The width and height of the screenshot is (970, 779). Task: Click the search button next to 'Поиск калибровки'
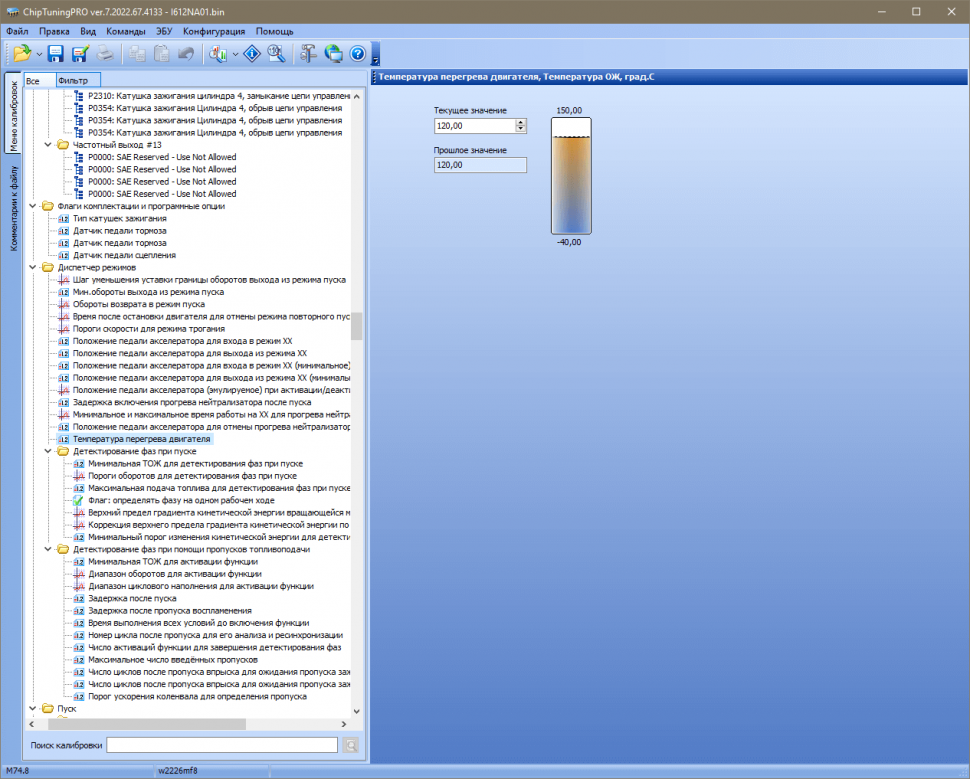pos(350,745)
